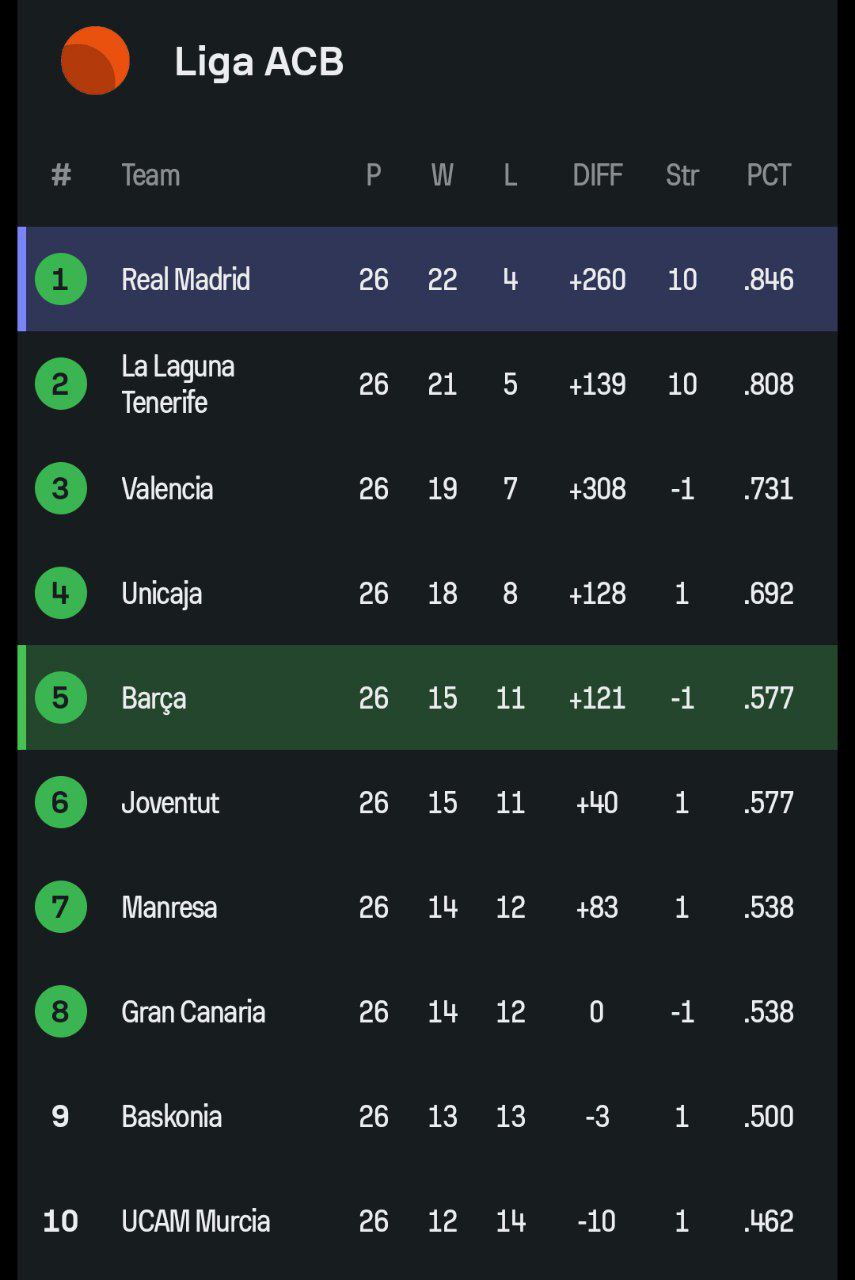Sort standings by PCT column header
The width and height of the screenshot is (855, 1280).
pos(769,175)
